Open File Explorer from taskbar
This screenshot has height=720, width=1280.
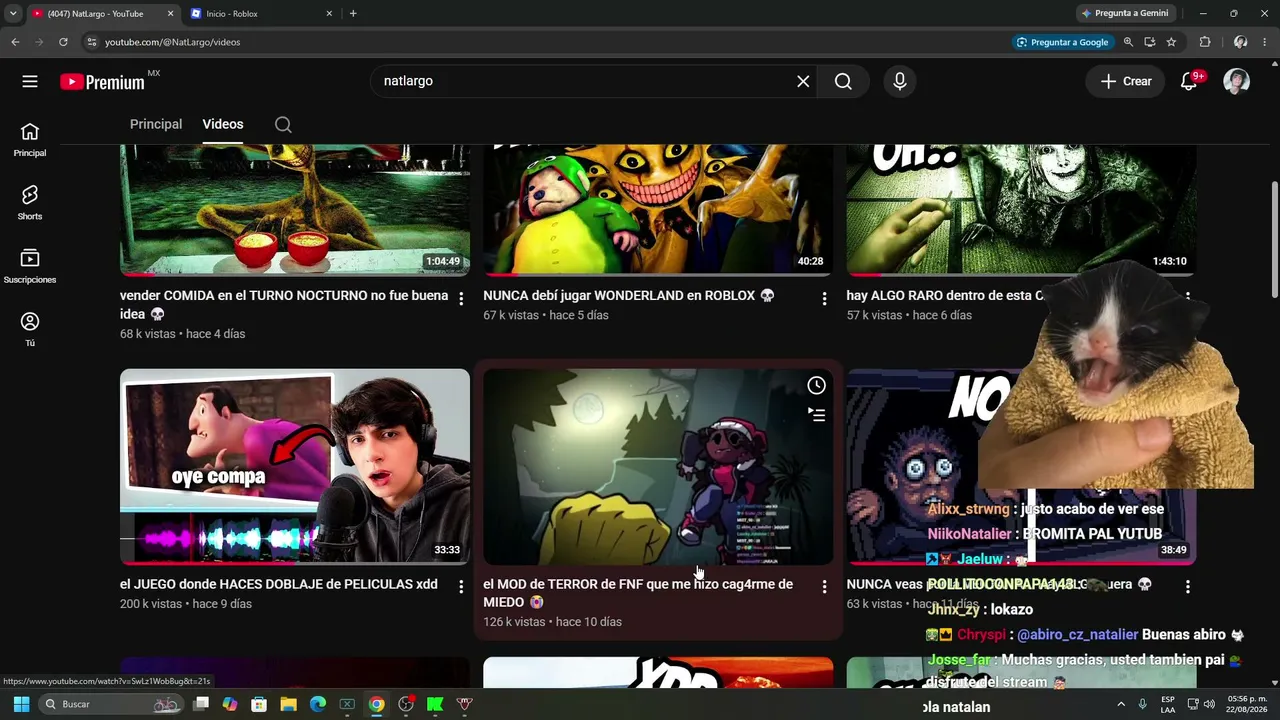288,704
